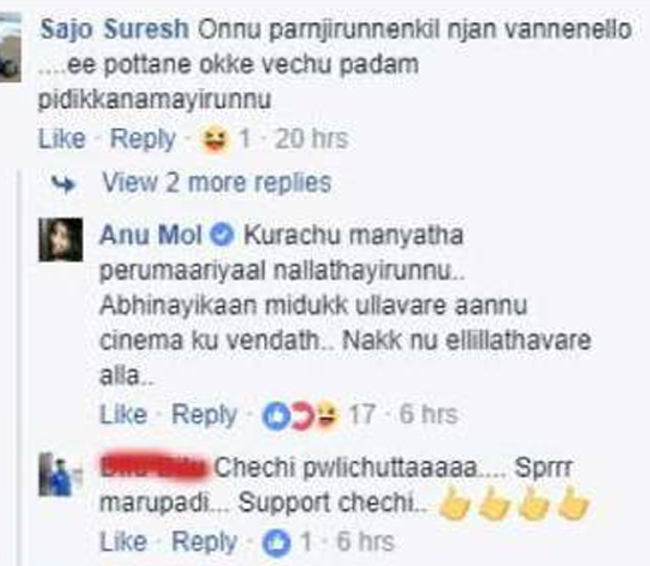Click the reply arrow icon beside View 2 more replies
The image size is (650, 566).
tap(63, 184)
